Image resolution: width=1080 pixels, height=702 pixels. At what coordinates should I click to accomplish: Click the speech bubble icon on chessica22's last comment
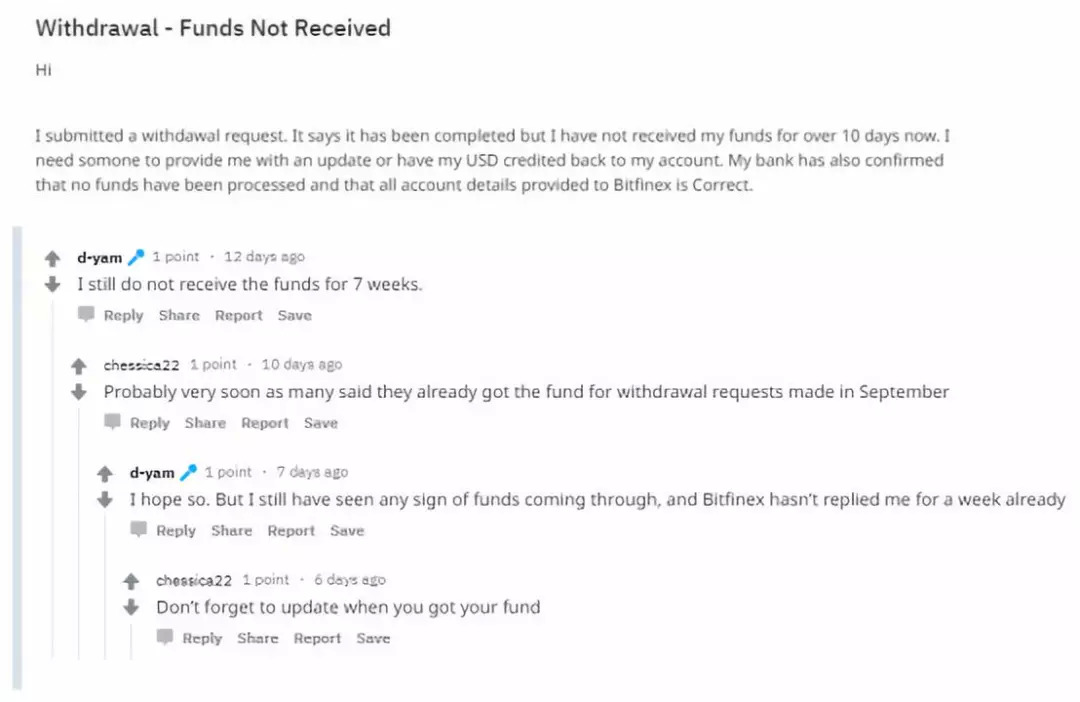click(x=165, y=637)
